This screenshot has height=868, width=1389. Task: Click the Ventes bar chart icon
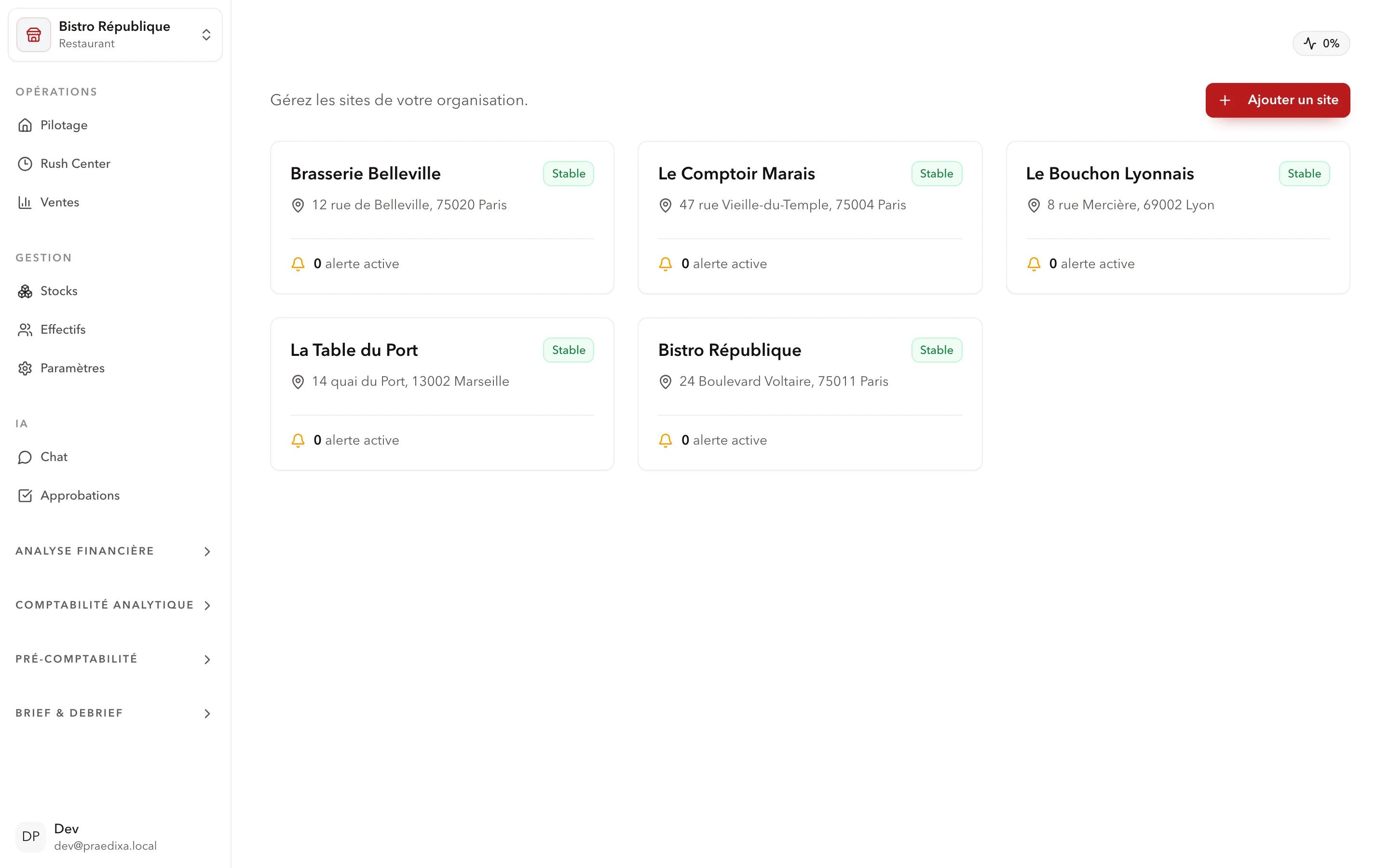click(25, 202)
